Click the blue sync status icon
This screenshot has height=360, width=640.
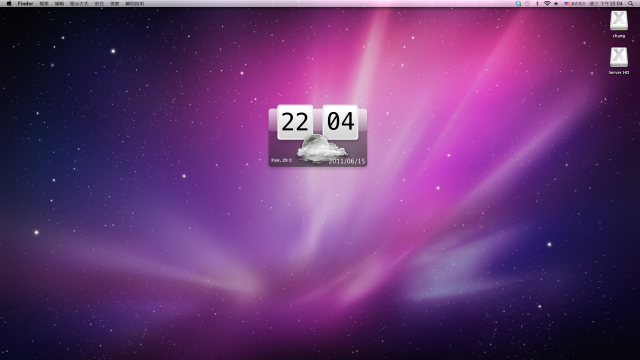(518, 3)
